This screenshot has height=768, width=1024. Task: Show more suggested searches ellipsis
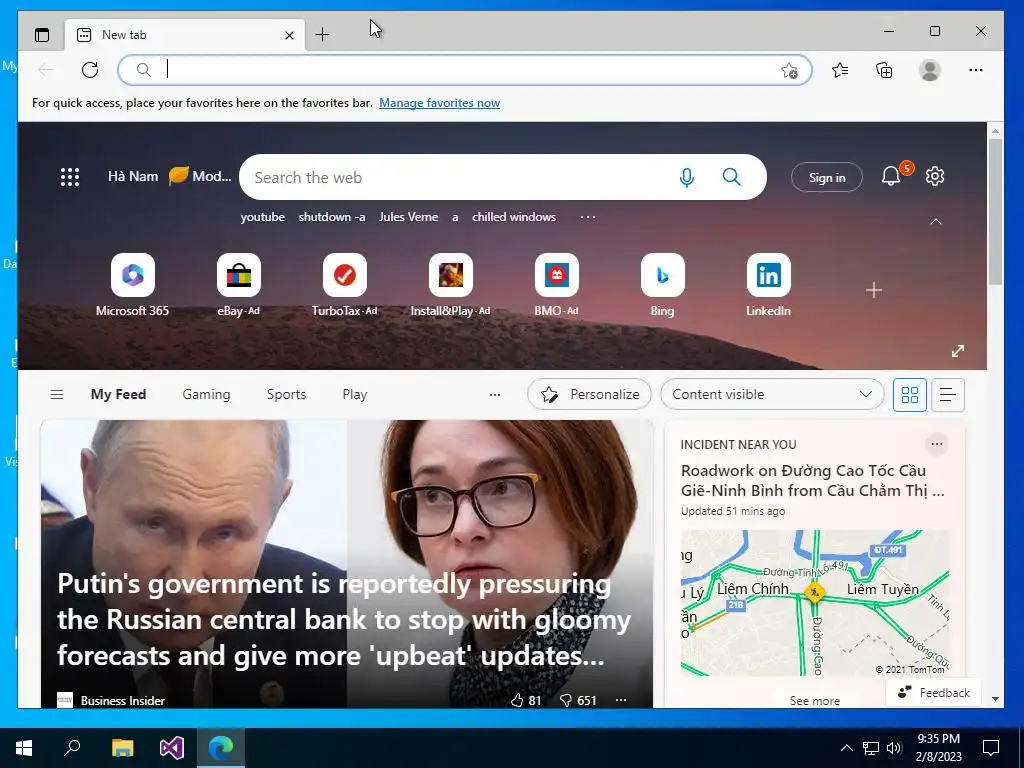point(588,217)
